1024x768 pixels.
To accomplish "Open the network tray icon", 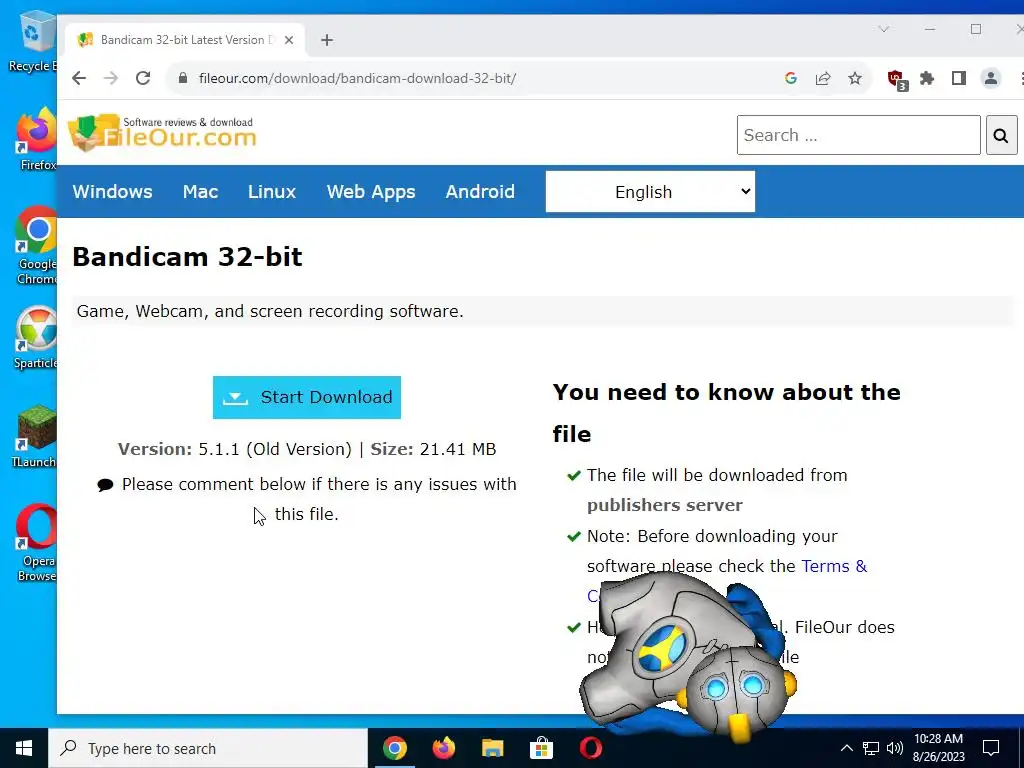I will 871,748.
